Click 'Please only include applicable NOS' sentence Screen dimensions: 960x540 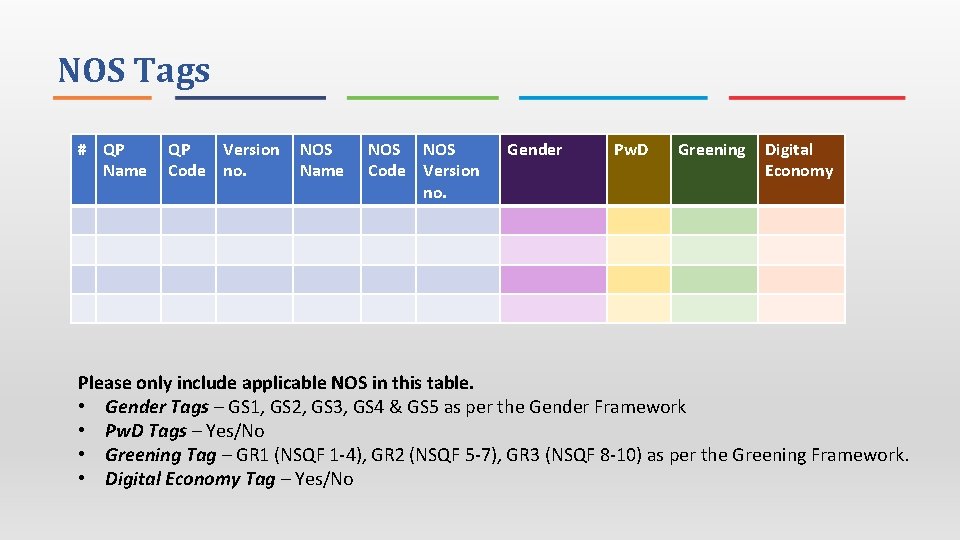276,383
